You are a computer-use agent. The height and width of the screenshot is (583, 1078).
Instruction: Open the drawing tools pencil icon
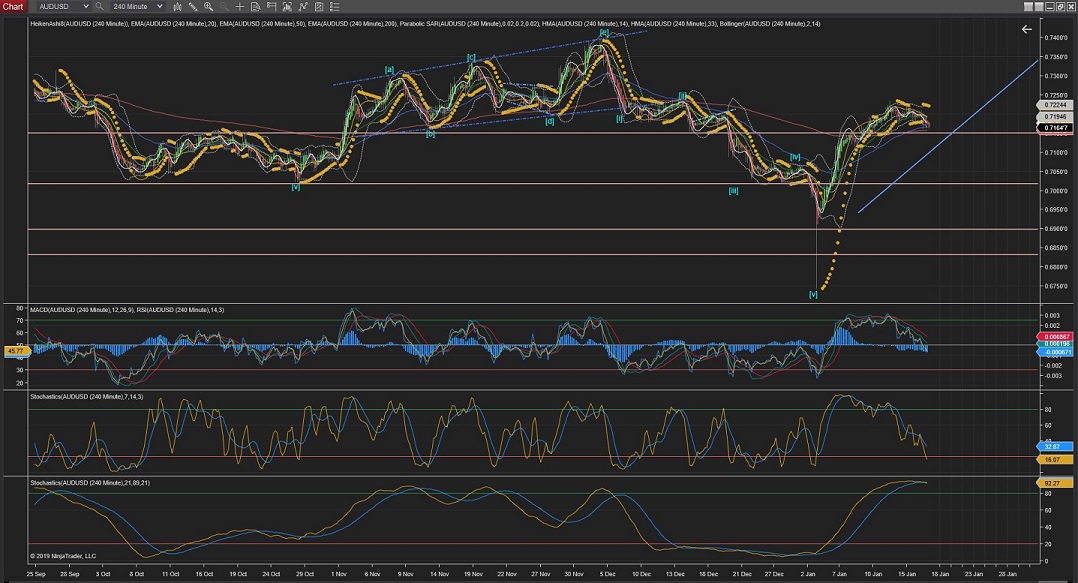[193, 6]
